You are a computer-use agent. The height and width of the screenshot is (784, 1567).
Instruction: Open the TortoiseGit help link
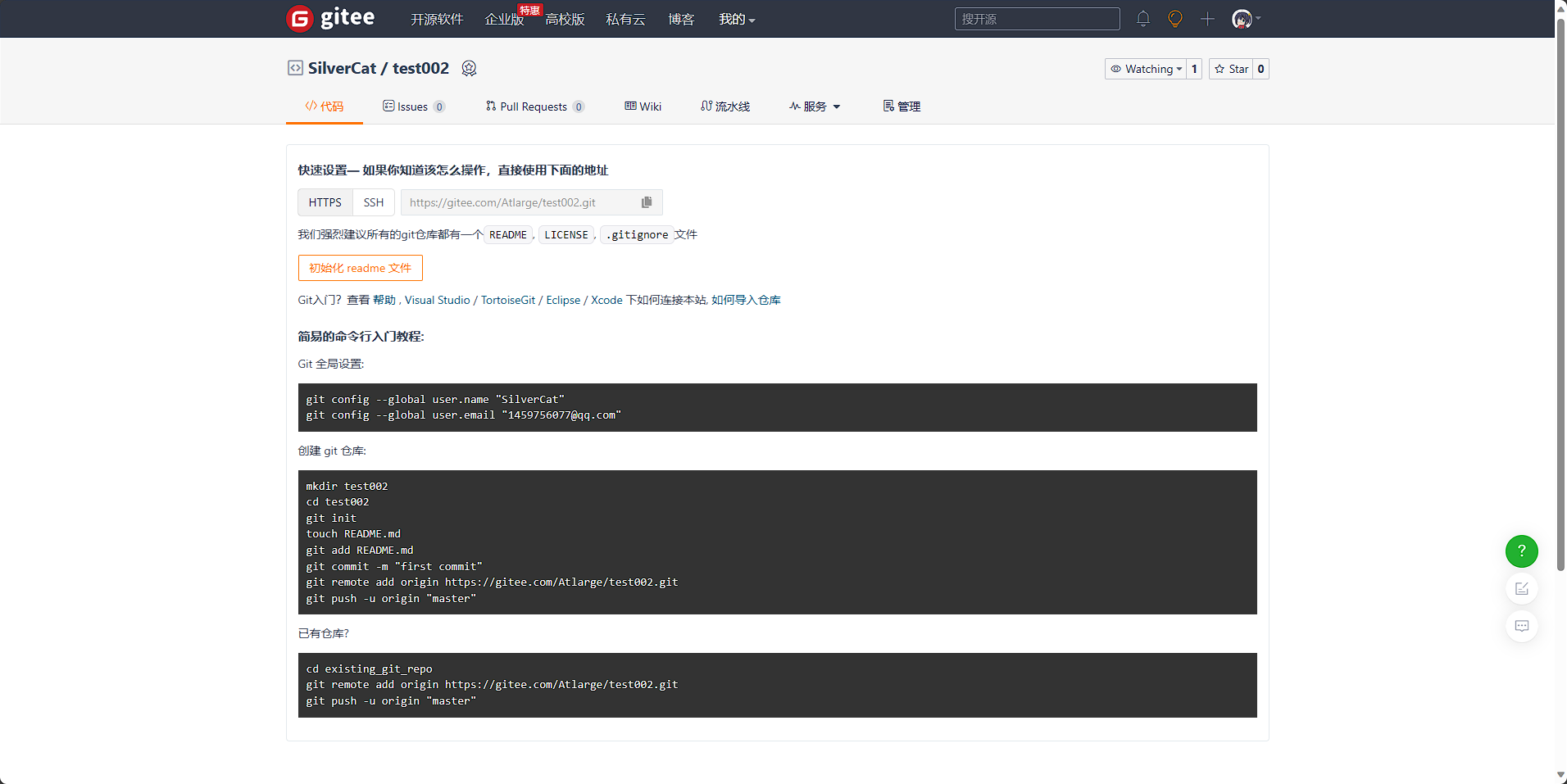click(x=508, y=300)
